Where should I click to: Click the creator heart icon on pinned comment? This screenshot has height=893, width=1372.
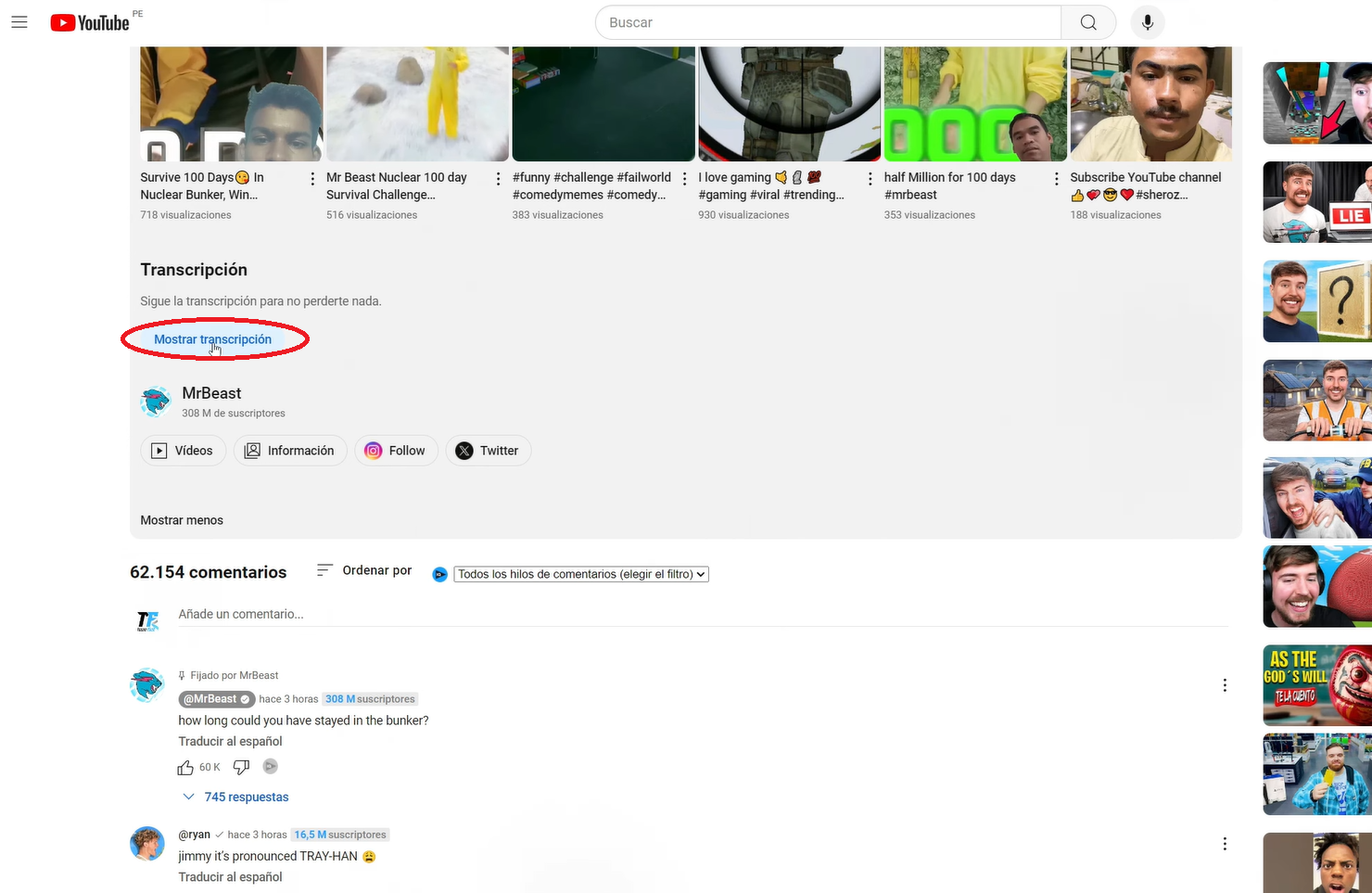(270, 766)
